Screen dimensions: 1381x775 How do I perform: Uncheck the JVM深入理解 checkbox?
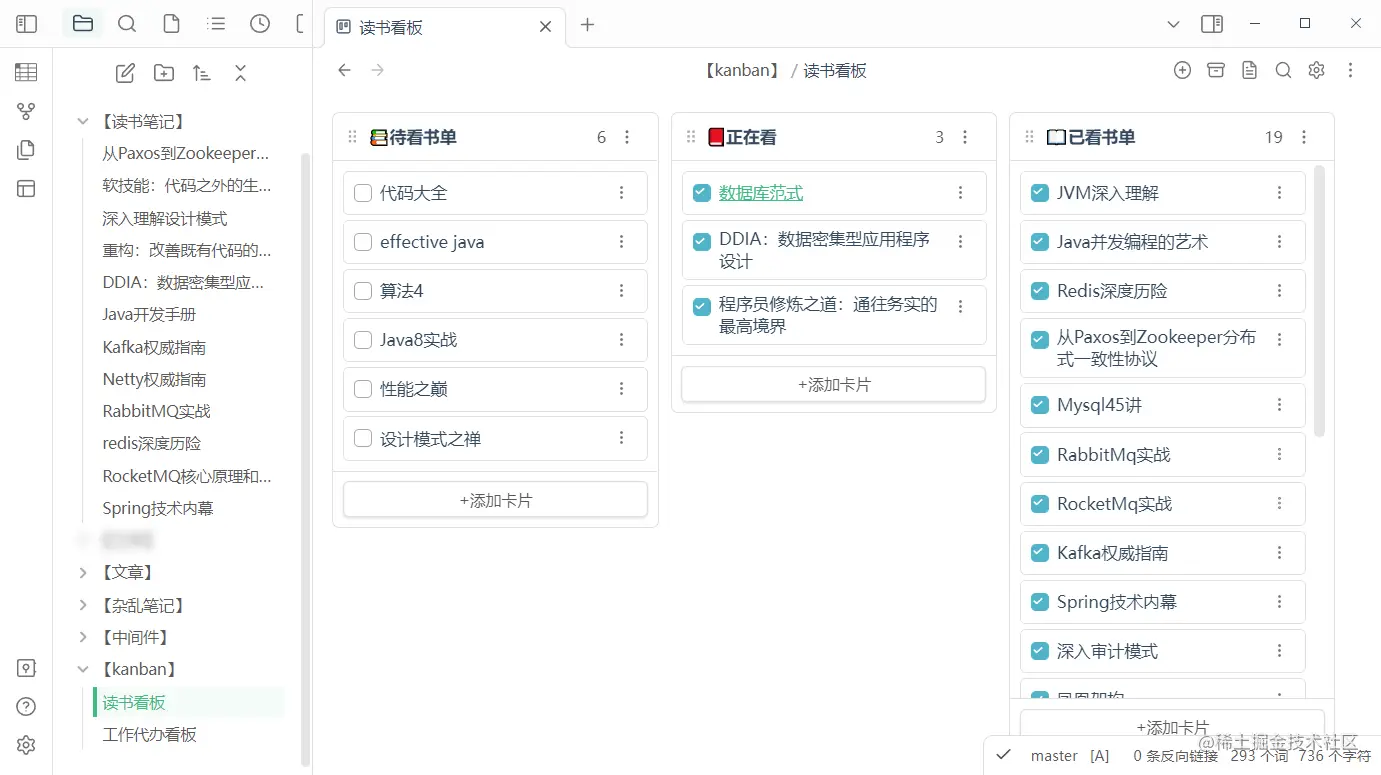[1039, 193]
